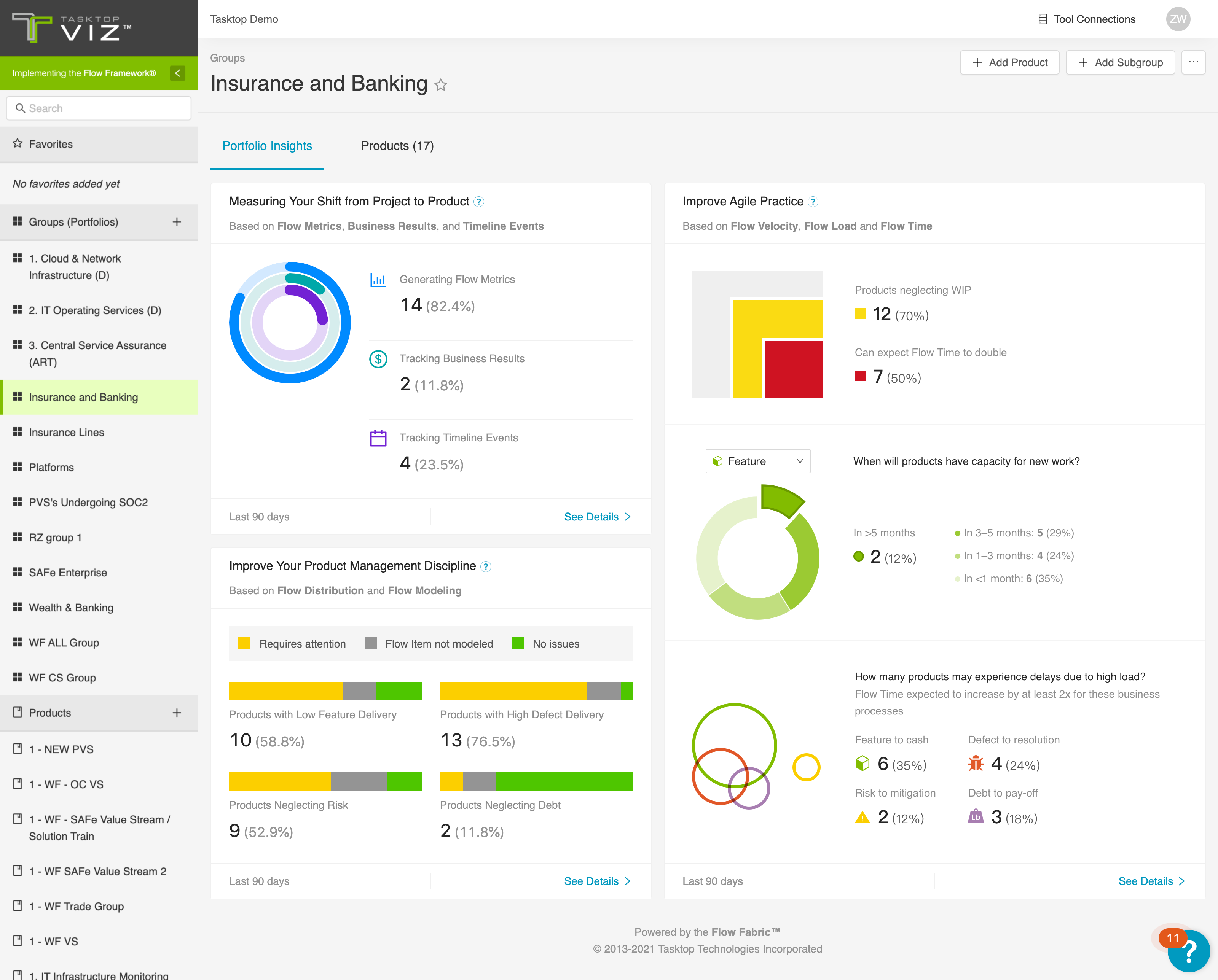Image resolution: width=1218 pixels, height=980 pixels.
Task: Click the help icon beside Improve Agile Practice
Action: 813,202
